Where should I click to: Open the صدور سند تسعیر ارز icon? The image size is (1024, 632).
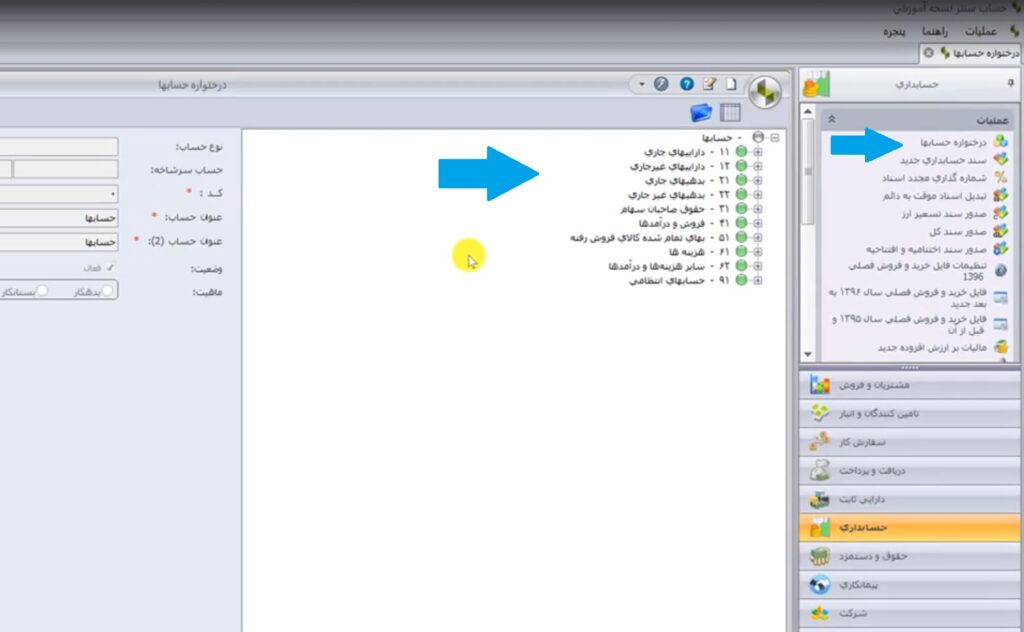pyautogui.click(x=1000, y=213)
